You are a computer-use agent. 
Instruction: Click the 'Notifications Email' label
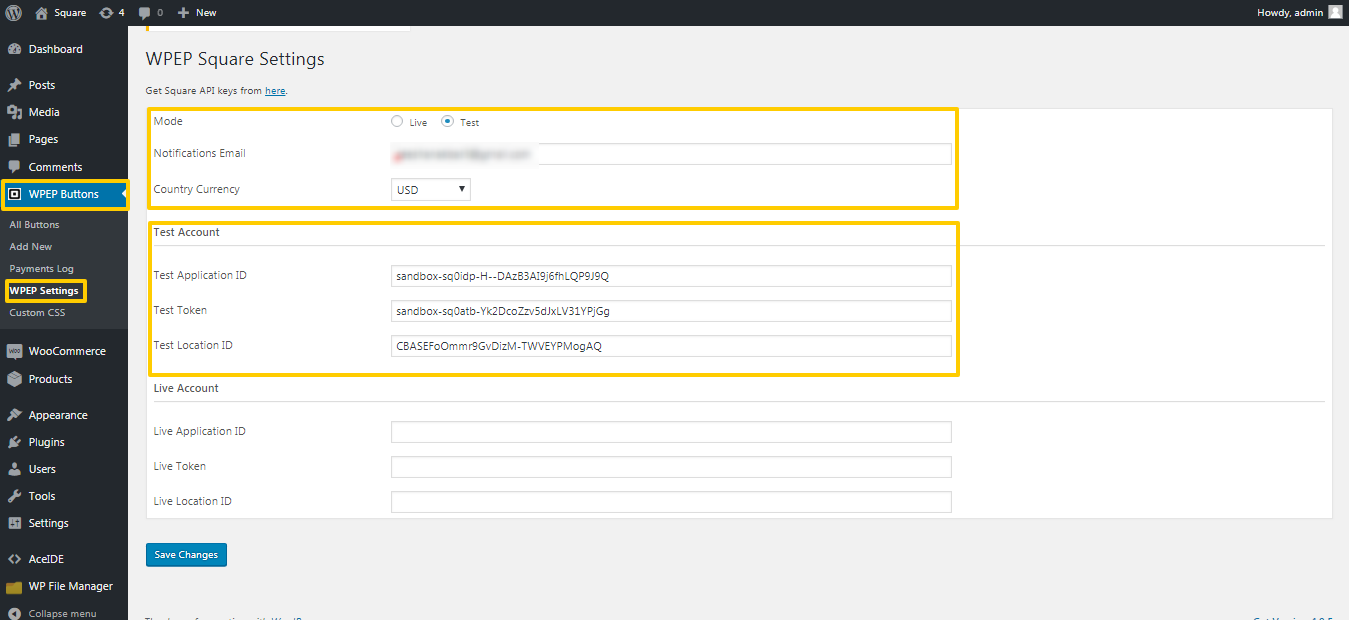[200, 153]
